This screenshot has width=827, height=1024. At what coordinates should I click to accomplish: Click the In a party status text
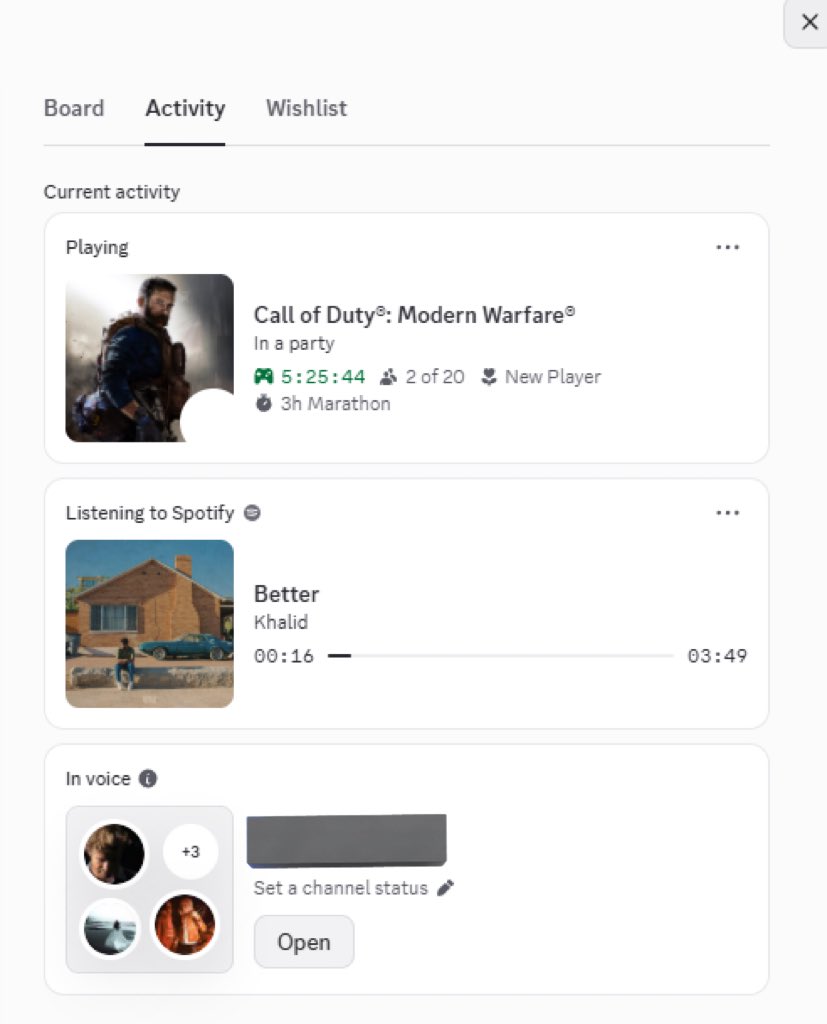click(294, 344)
